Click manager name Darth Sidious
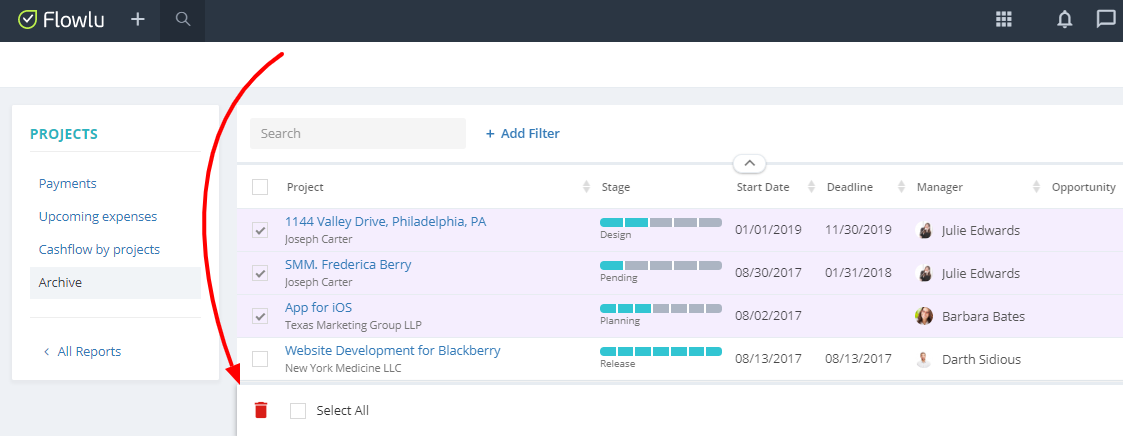The image size is (1123, 436). (981, 359)
